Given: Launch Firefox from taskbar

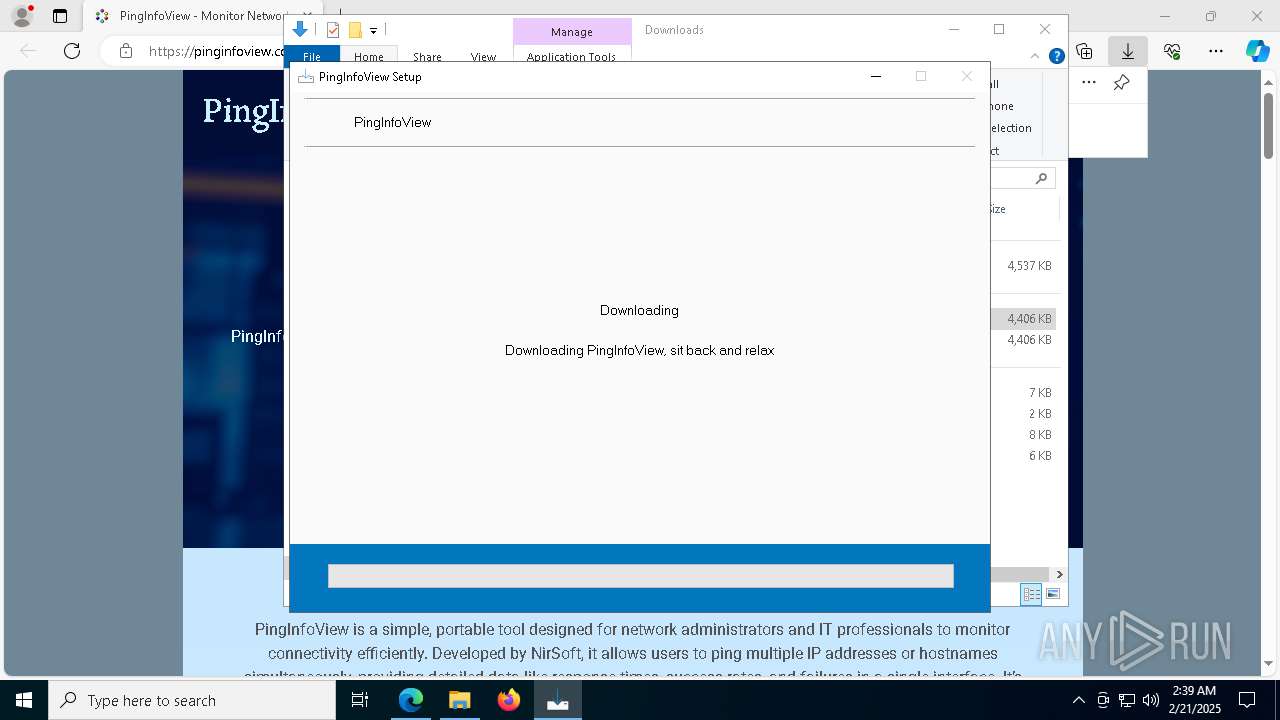Looking at the screenshot, I should tap(509, 700).
